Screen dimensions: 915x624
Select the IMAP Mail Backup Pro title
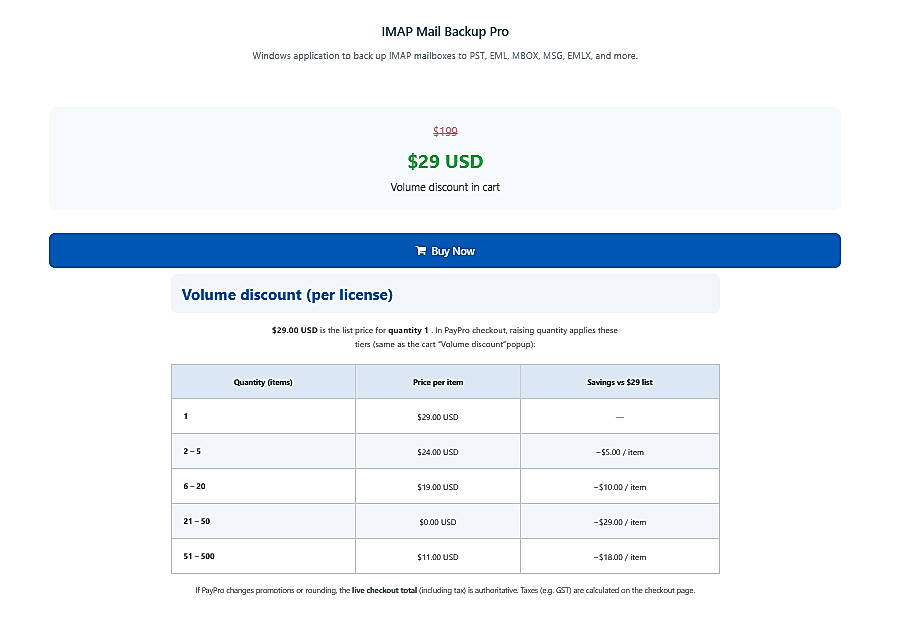(445, 32)
